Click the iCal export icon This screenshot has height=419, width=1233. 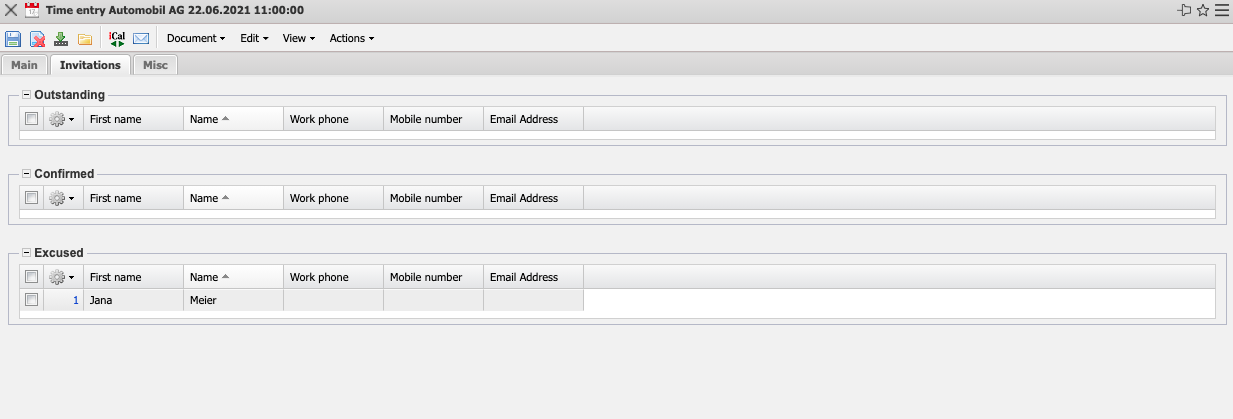click(117, 39)
